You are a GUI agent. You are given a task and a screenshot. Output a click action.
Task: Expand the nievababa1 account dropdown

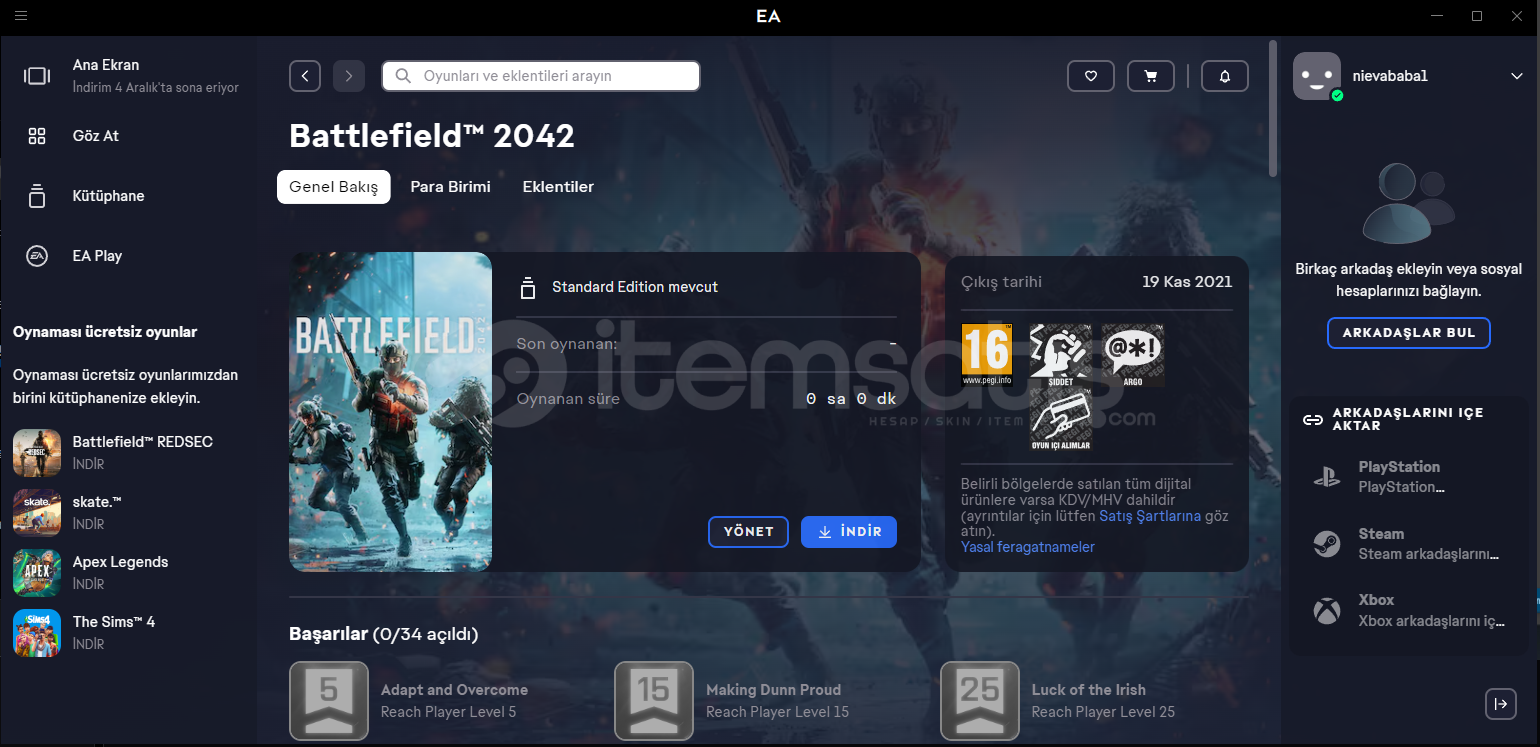1517,76
